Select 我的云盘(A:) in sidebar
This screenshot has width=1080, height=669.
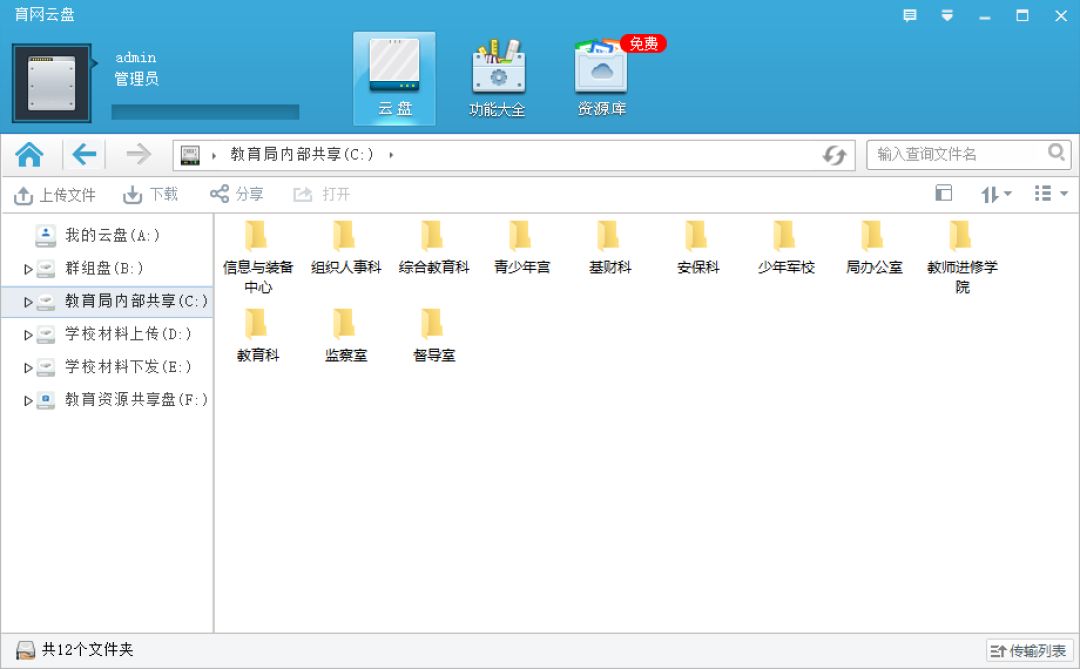pos(107,236)
